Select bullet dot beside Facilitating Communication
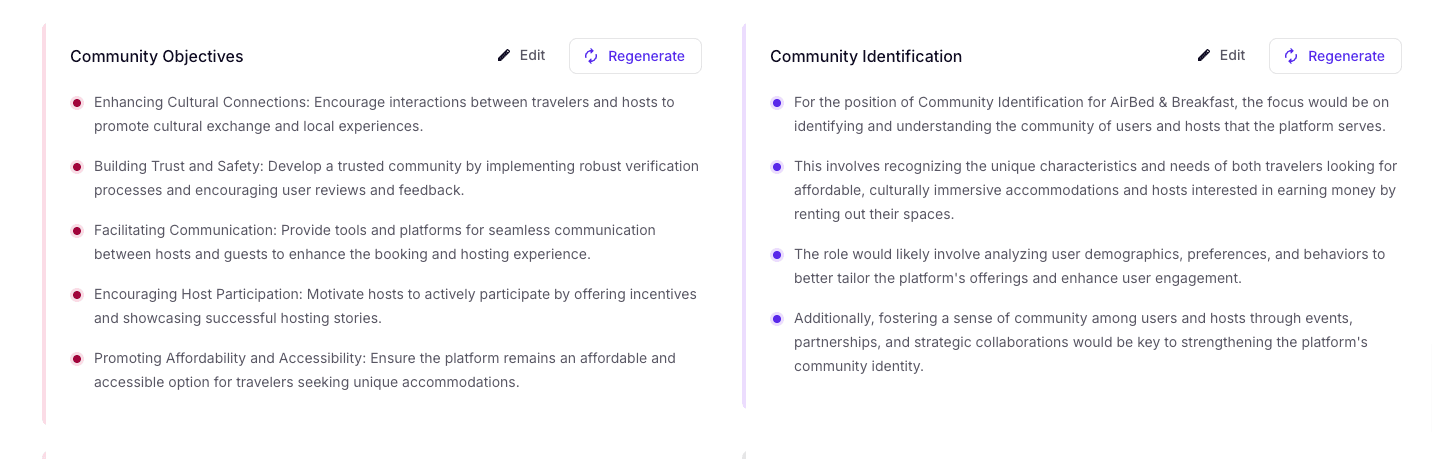Viewport: 1432px width, 459px height. tap(77, 231)
